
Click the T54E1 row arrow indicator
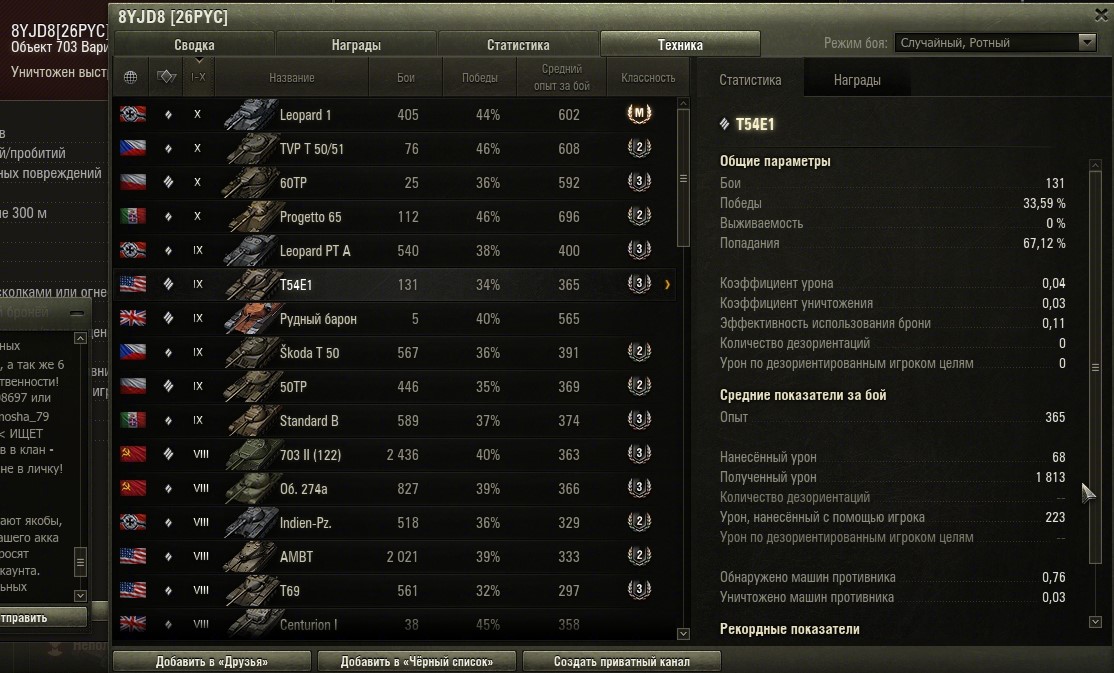coord(667,285)
